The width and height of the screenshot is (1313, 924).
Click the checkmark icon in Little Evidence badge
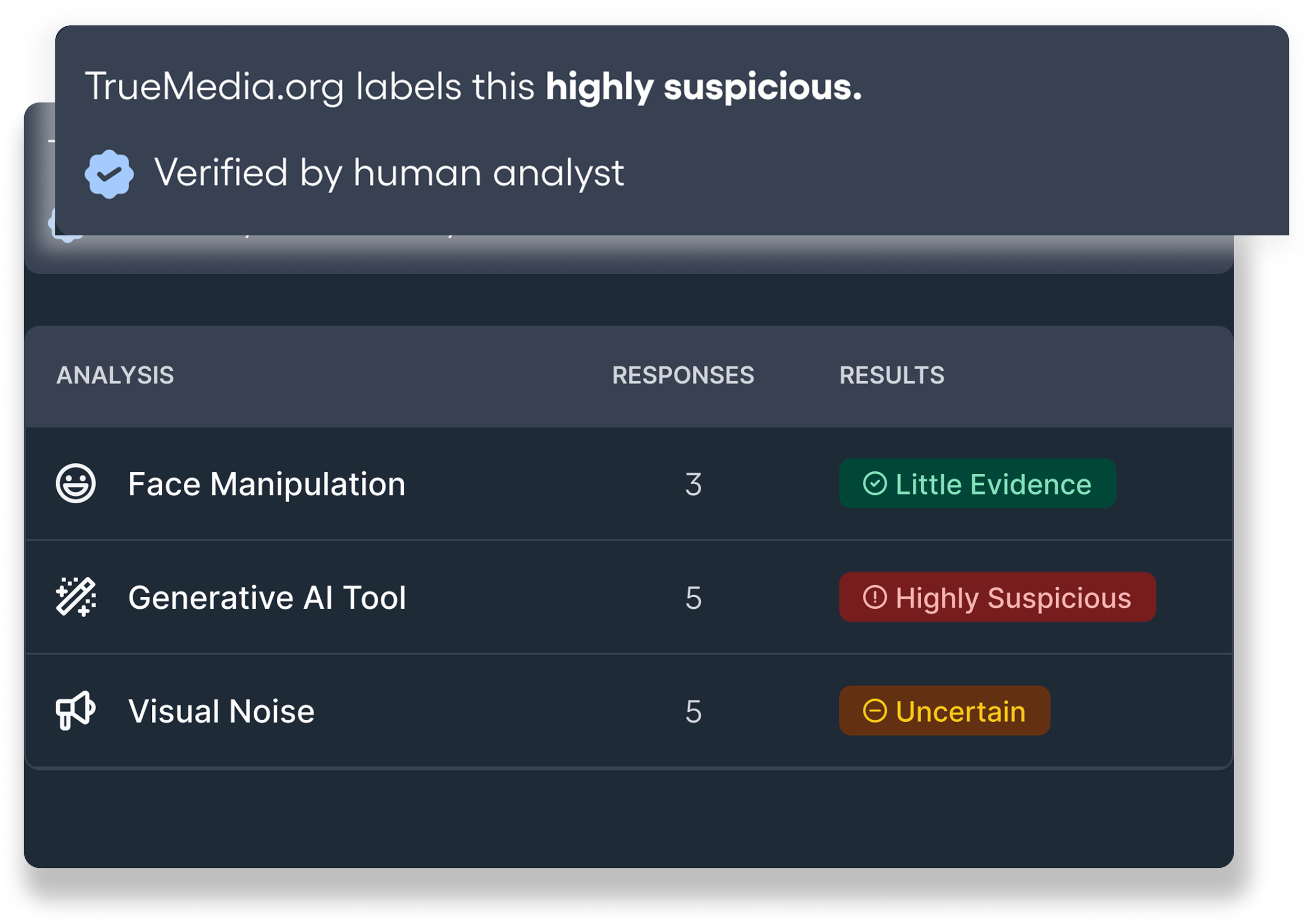coord(874,483)
